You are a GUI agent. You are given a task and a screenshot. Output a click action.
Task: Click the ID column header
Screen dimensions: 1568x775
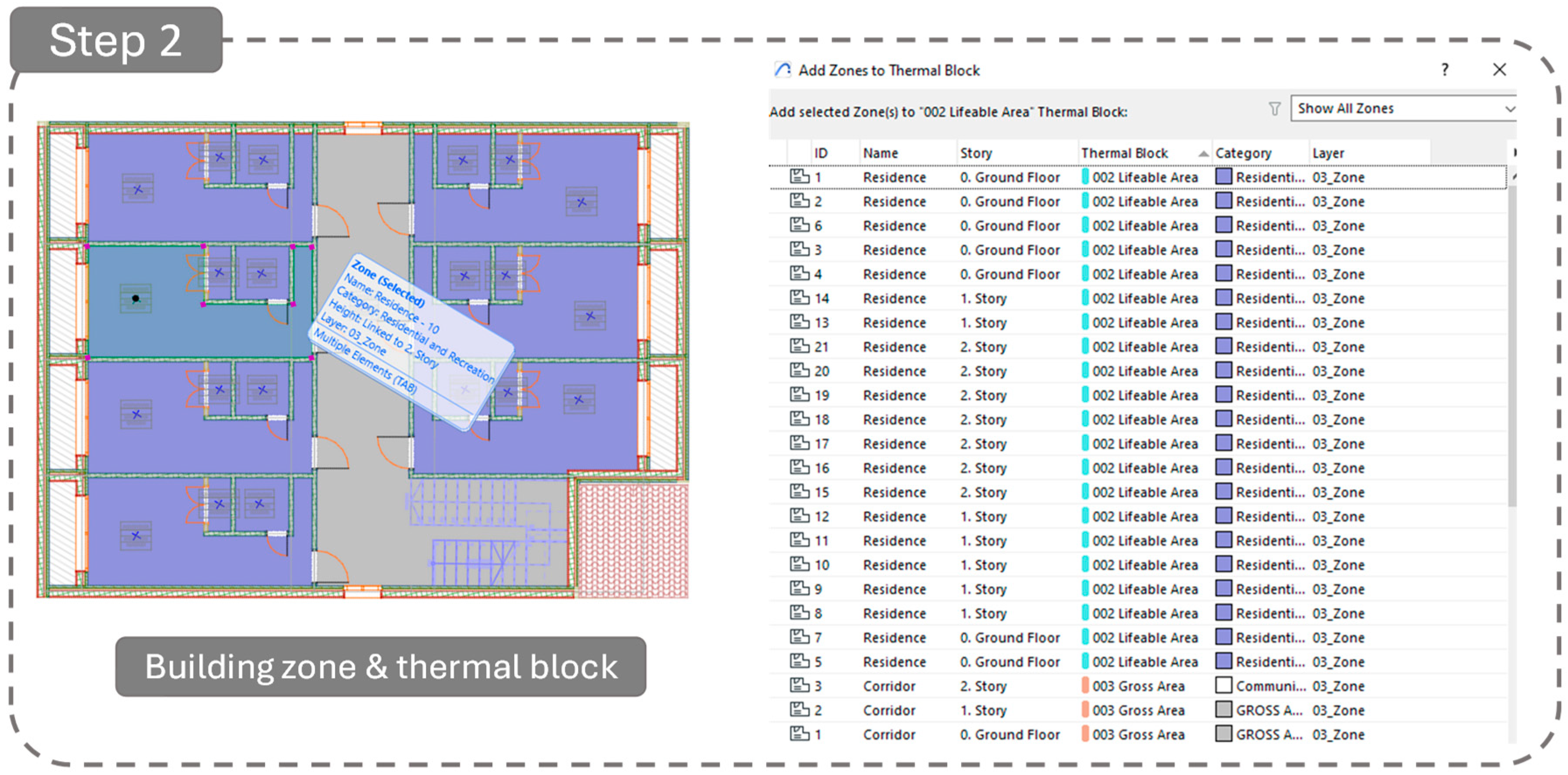coord(821,153)
